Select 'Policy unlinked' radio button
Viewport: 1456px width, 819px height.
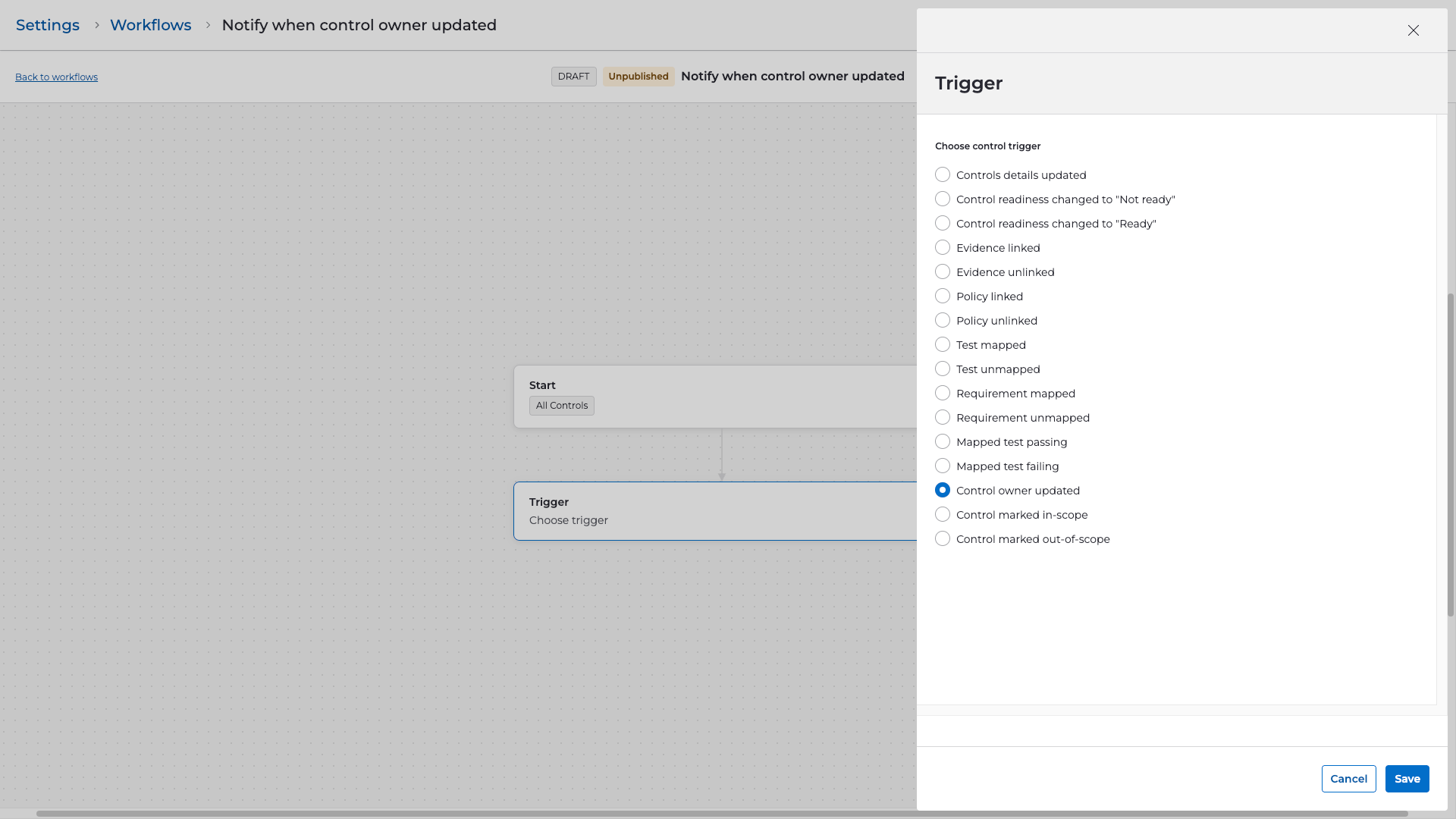click(x=943, y=321)
